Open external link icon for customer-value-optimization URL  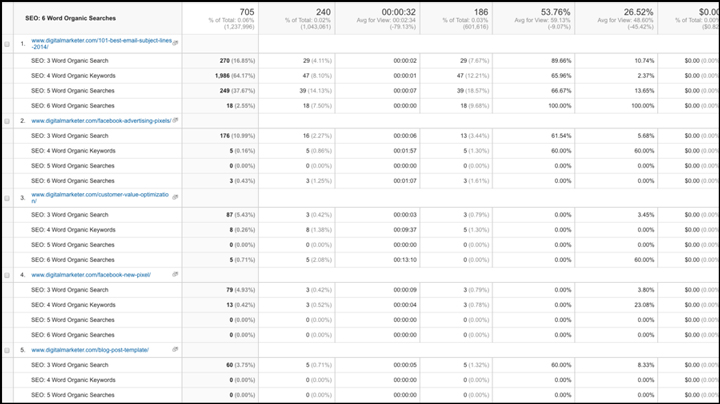(x=176, y=196)
